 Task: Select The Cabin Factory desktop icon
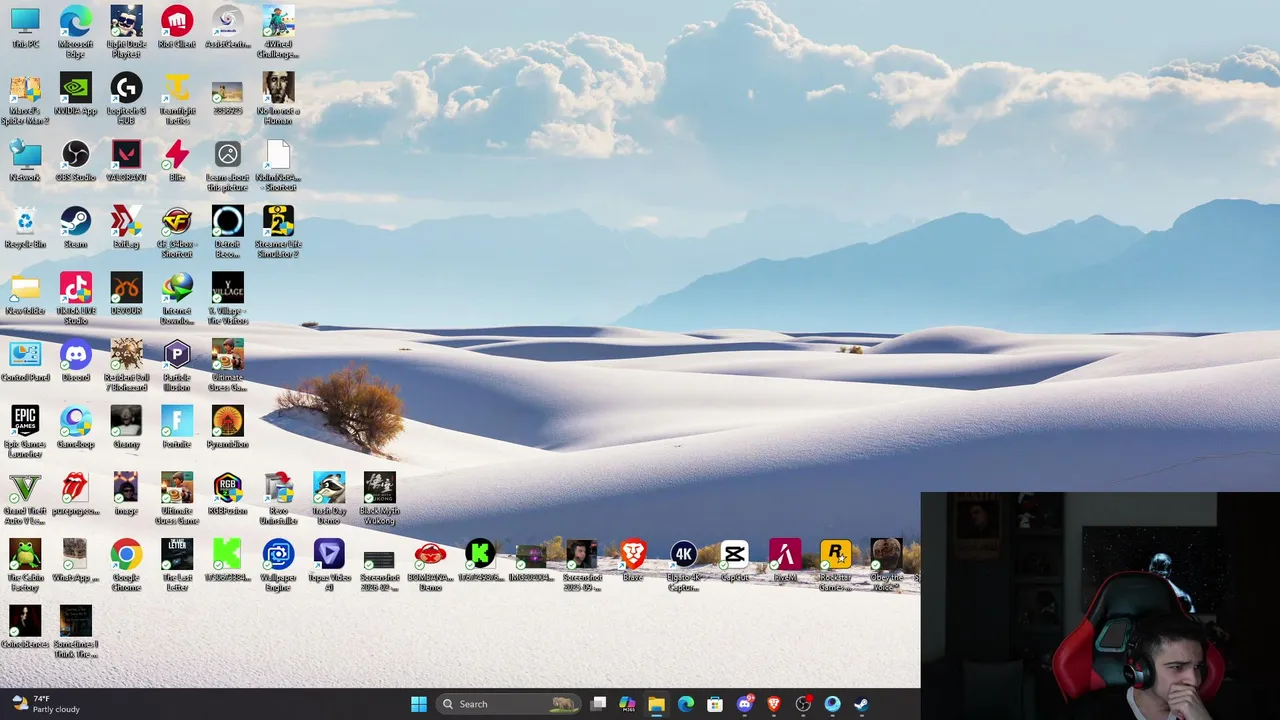pos(25,566)
